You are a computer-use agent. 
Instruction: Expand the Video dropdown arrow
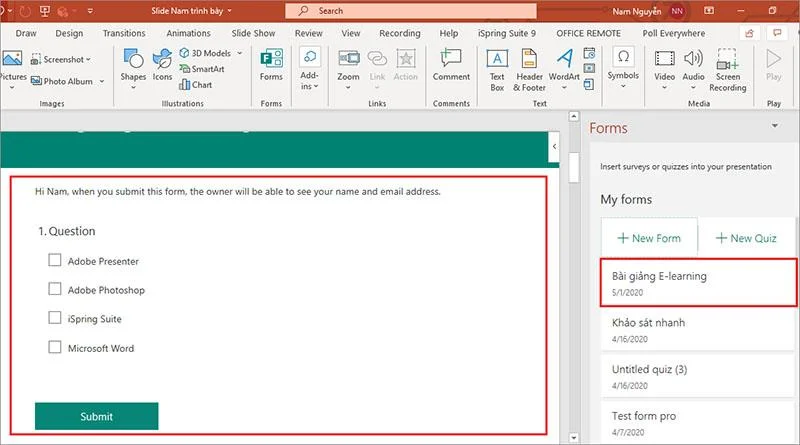[664, 88]
